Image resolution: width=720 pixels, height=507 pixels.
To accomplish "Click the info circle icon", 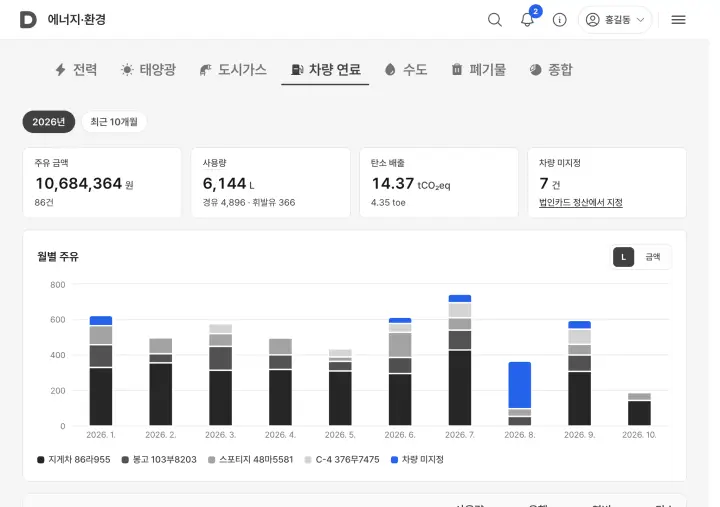I will 559,20.
